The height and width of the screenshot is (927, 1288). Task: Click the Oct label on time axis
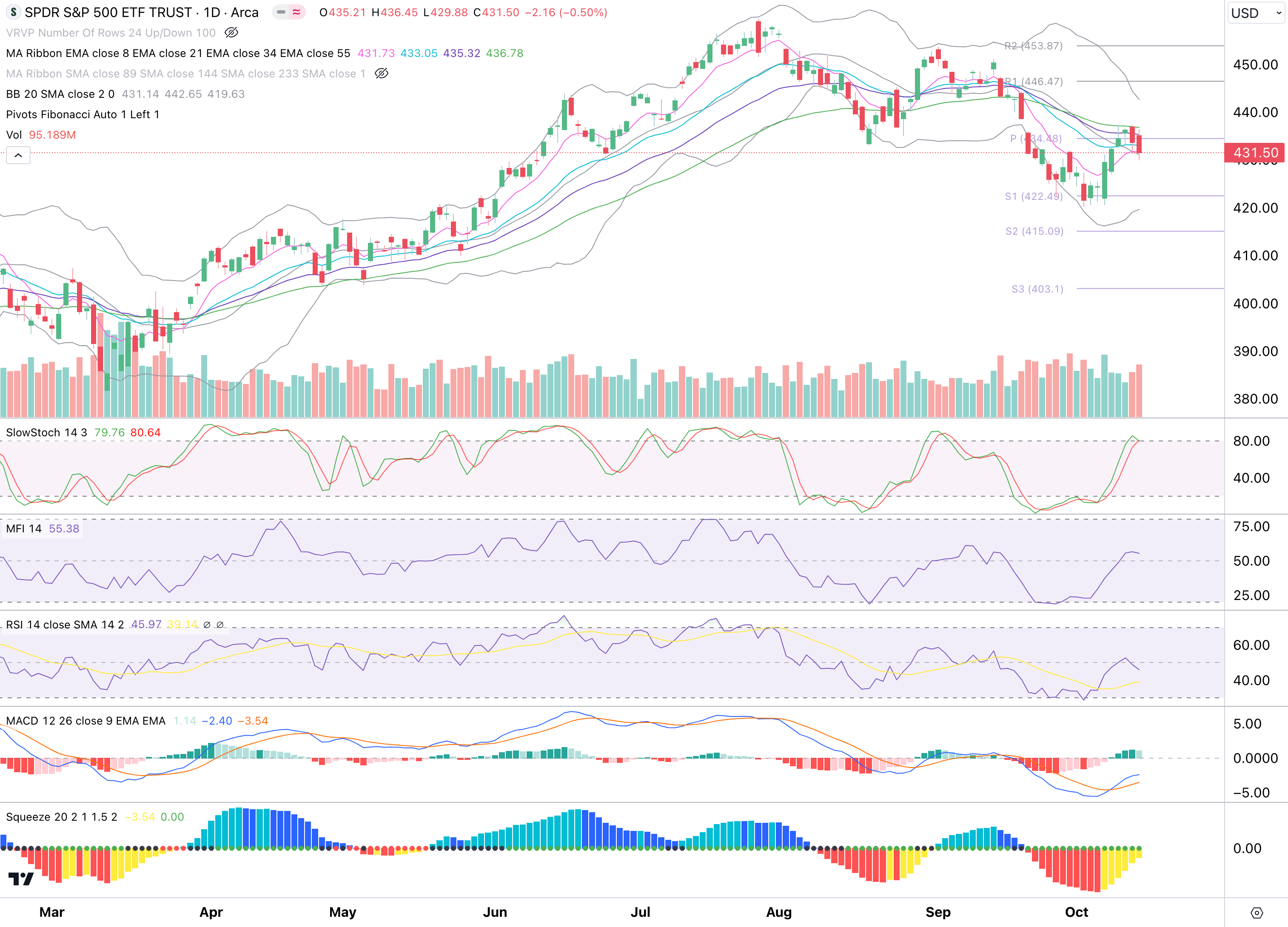pos(1076,912)
